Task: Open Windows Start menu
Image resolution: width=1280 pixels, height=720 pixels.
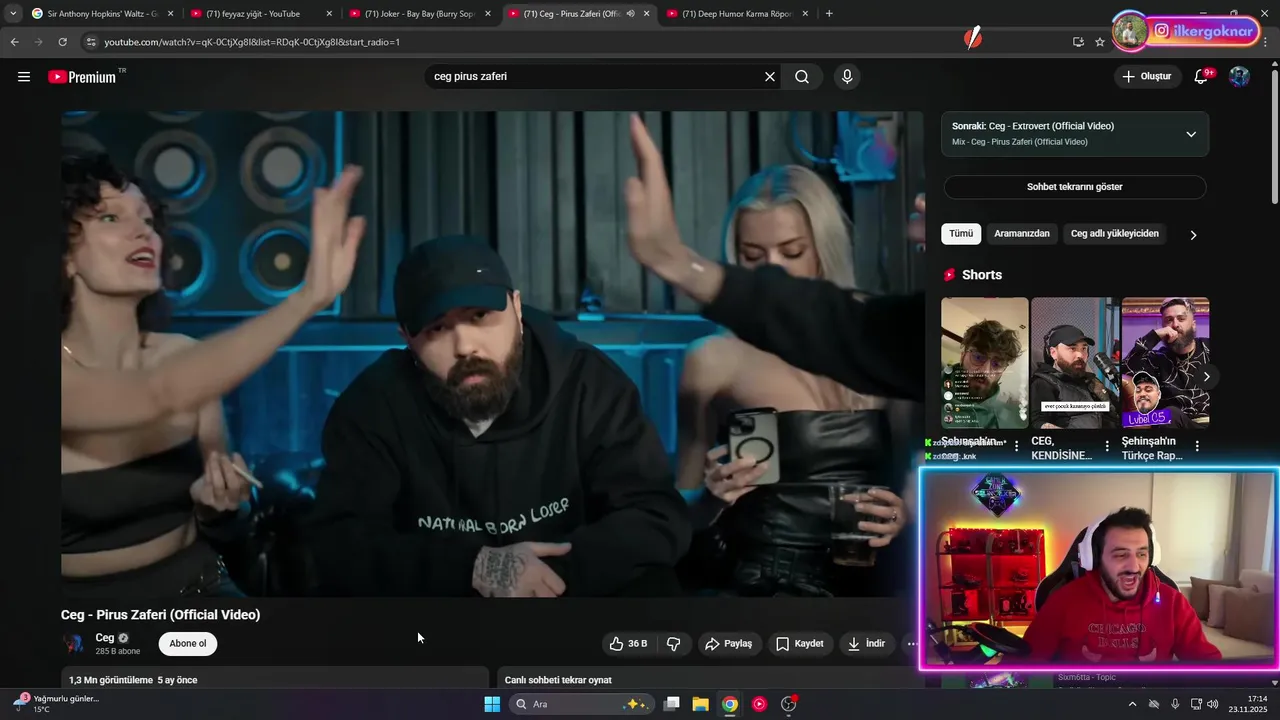Action: tap(492, 704)
